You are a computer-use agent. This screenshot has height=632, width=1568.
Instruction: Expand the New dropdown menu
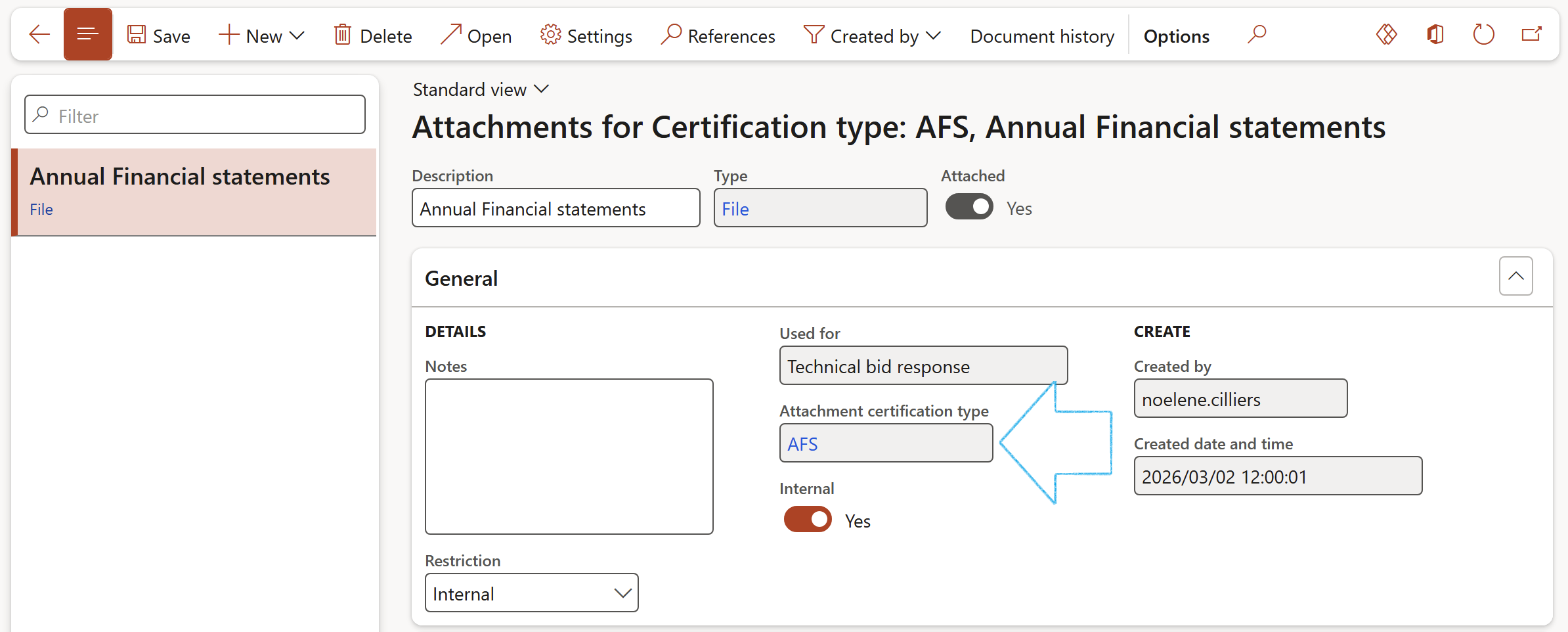click(x=297, y=35)
